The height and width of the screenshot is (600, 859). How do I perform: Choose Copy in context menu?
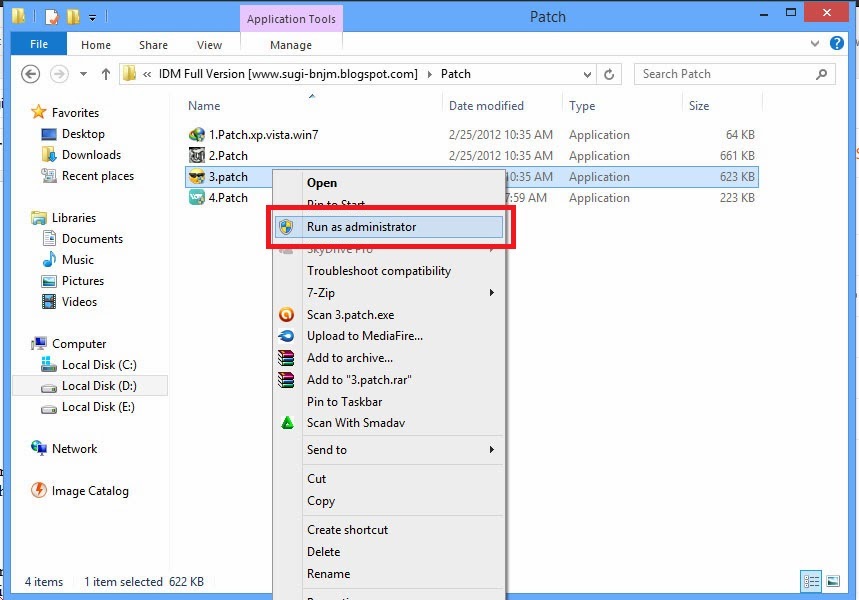388,501
